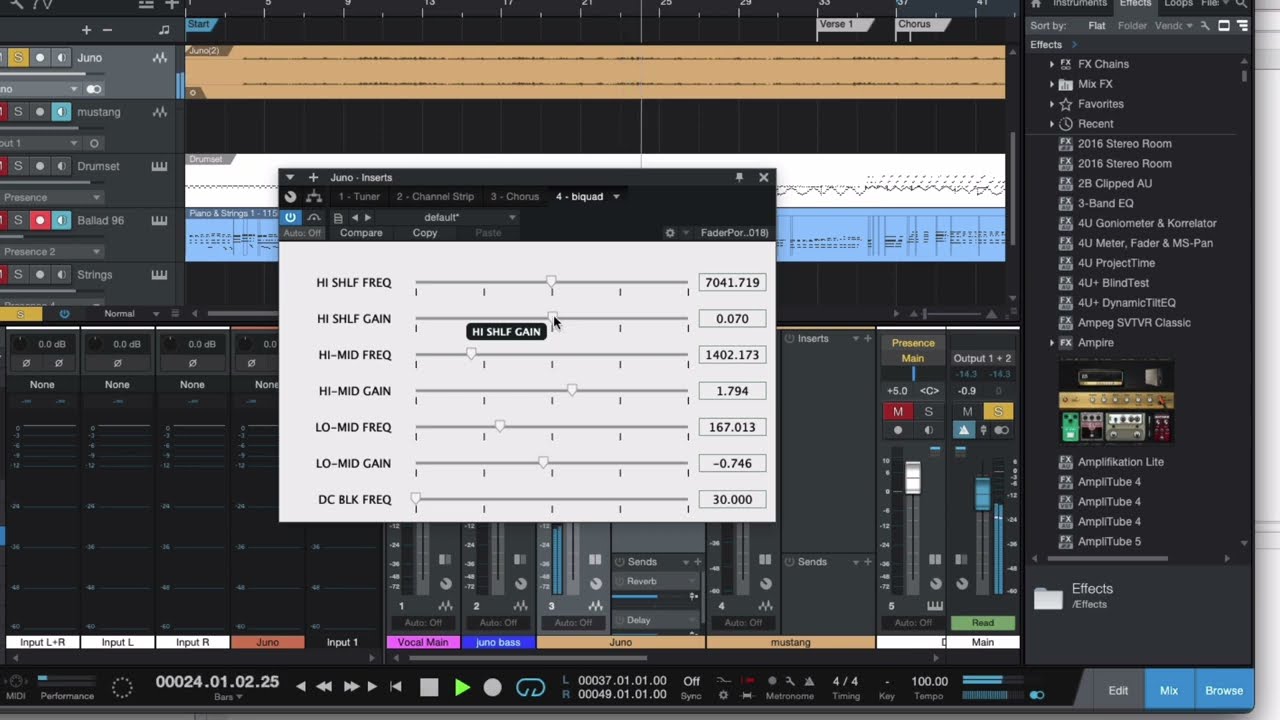Collapse the Ampire effect entry
This screenshot has height=720, width=1280.
1051,343
